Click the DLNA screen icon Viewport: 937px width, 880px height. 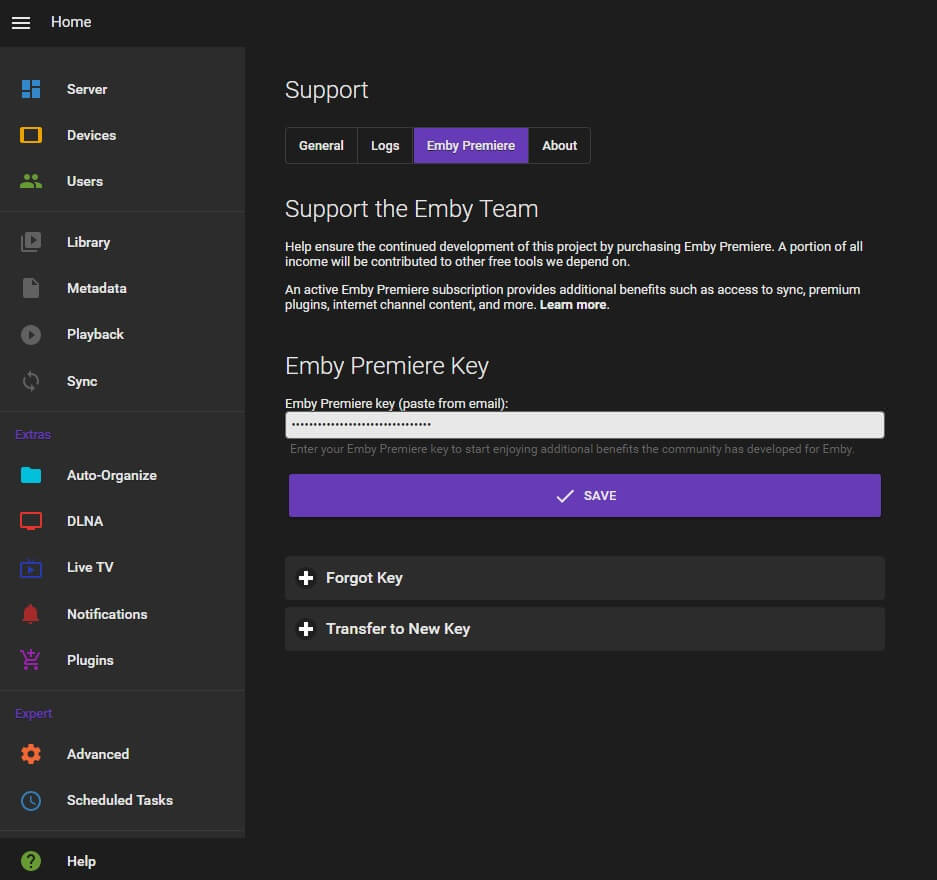tap(30, 521)
